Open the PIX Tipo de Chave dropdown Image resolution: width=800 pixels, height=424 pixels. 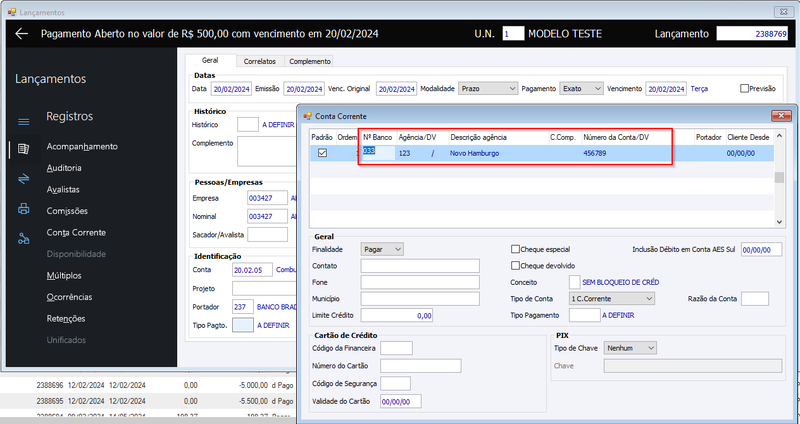click(630, 348)
